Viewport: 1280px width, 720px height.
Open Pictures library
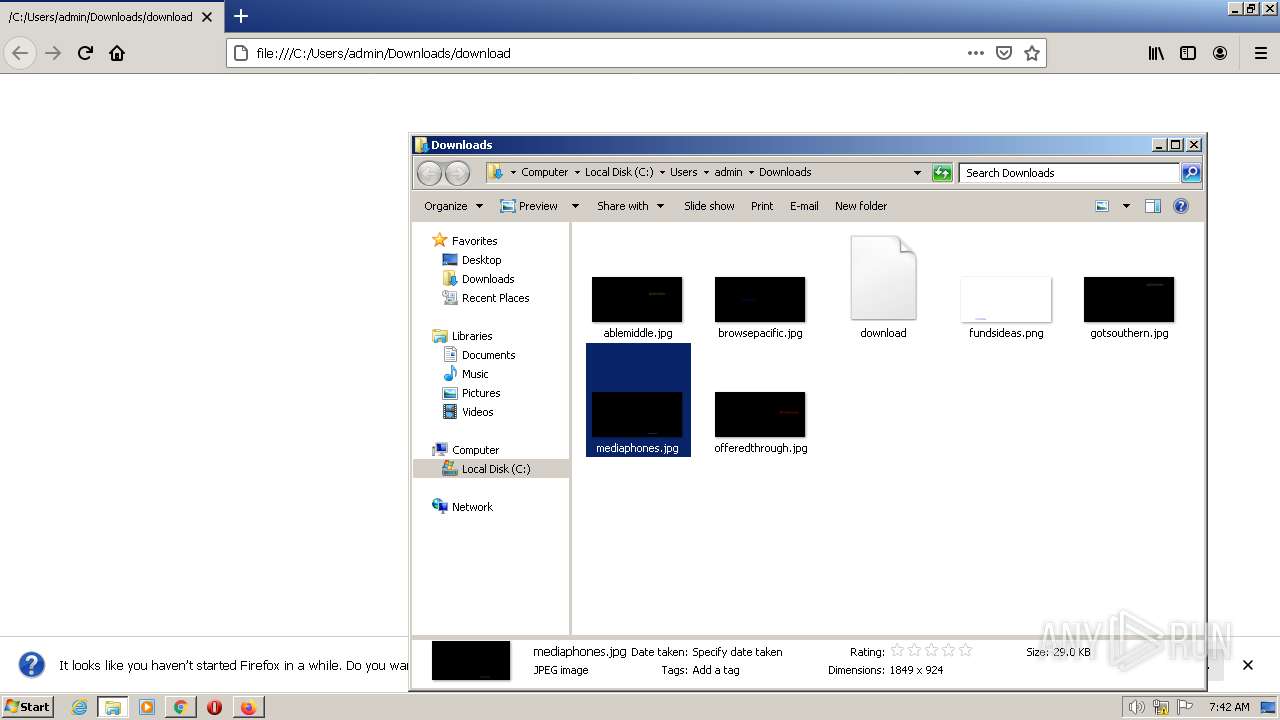(x=480, y=393)
